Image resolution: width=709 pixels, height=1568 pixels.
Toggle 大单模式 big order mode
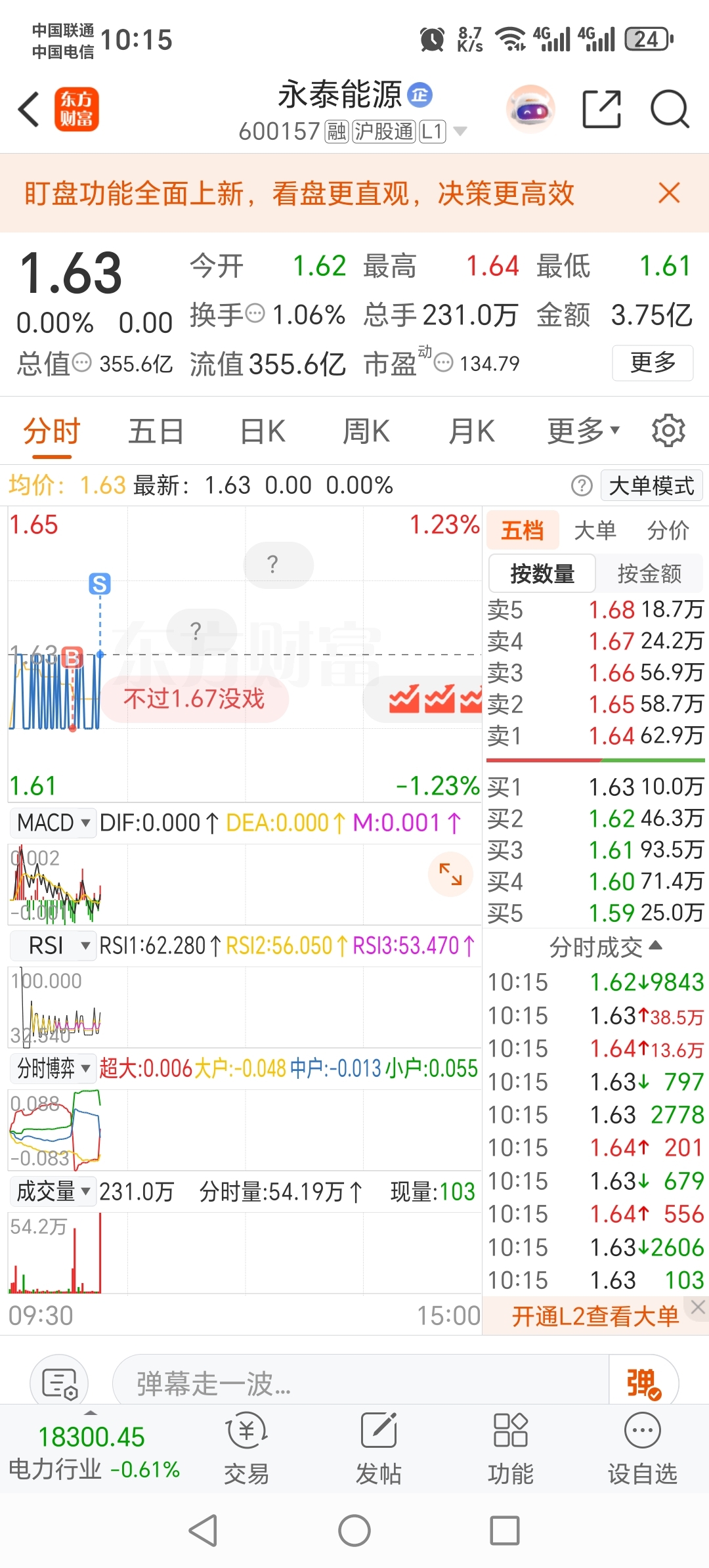coord(651,486)
